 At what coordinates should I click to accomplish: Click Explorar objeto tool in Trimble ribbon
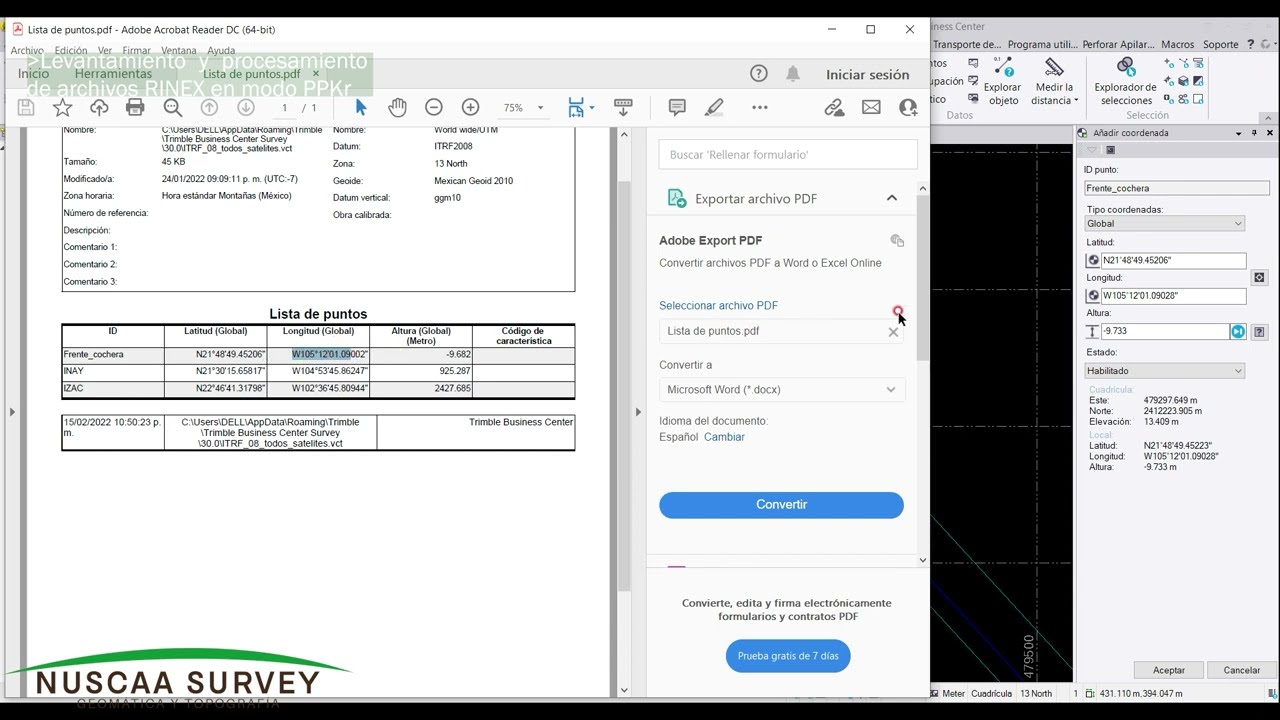tap(1002, 81)
